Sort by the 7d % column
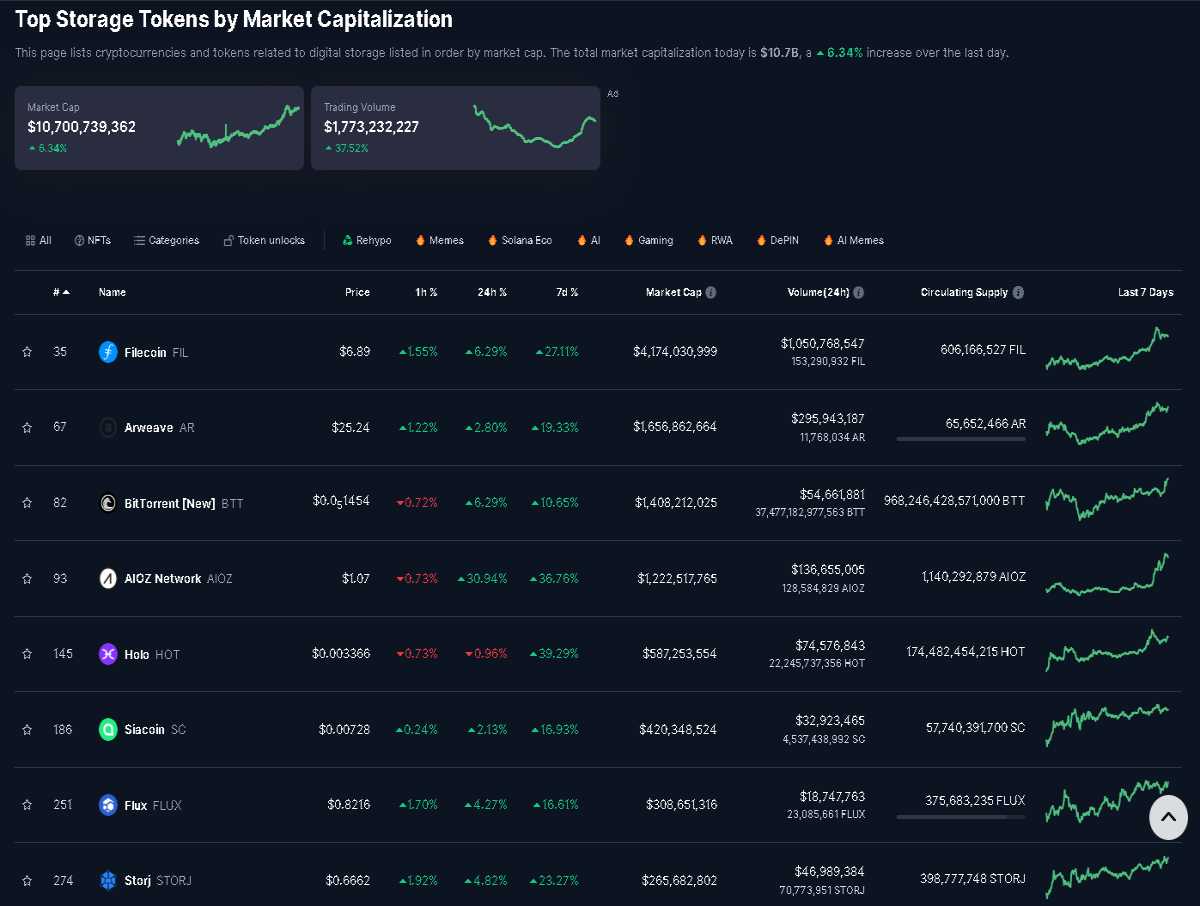1200x906 pixels. [x=567, y=293]
